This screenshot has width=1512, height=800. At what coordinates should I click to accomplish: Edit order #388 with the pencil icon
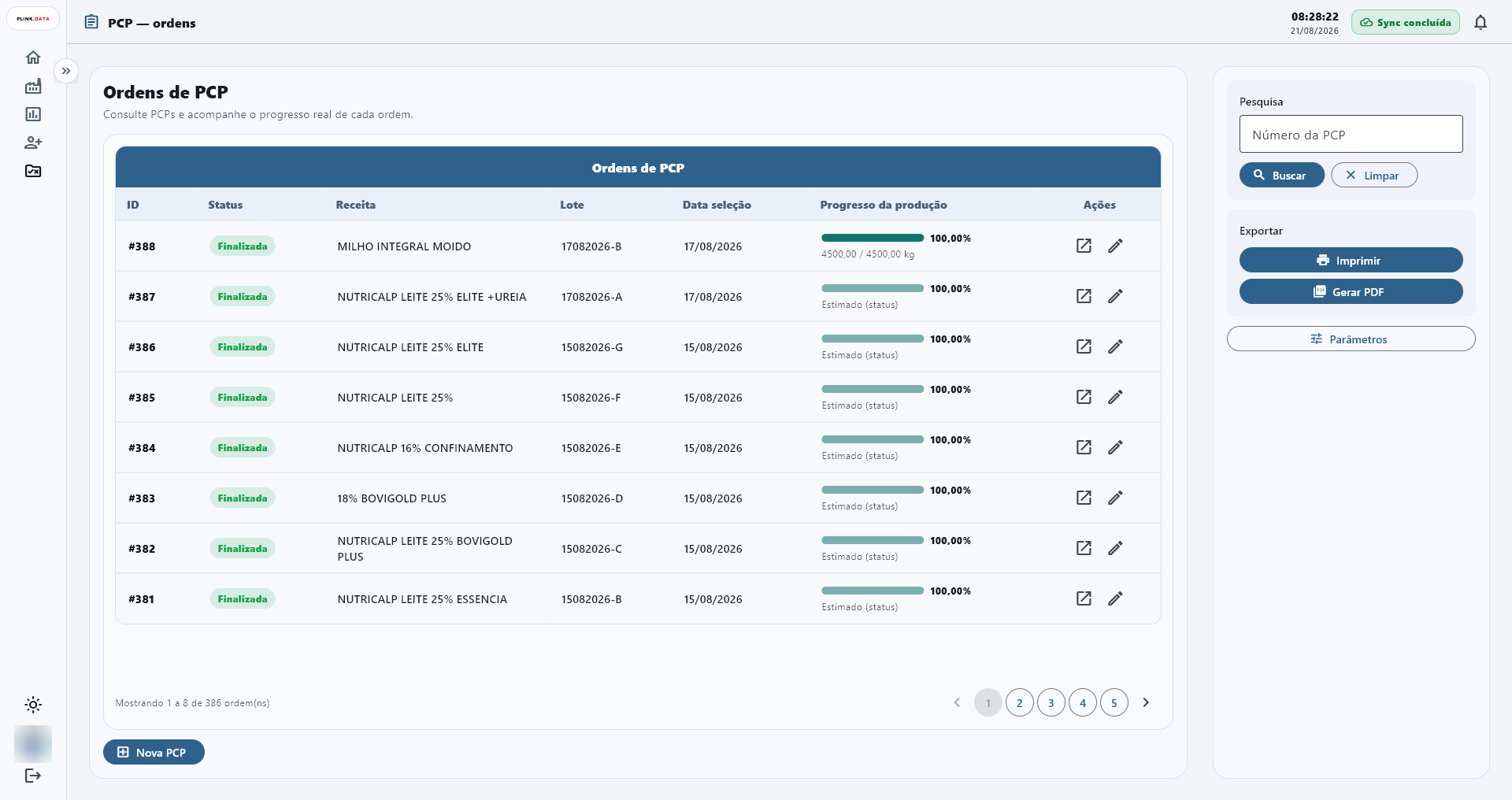1115,246
